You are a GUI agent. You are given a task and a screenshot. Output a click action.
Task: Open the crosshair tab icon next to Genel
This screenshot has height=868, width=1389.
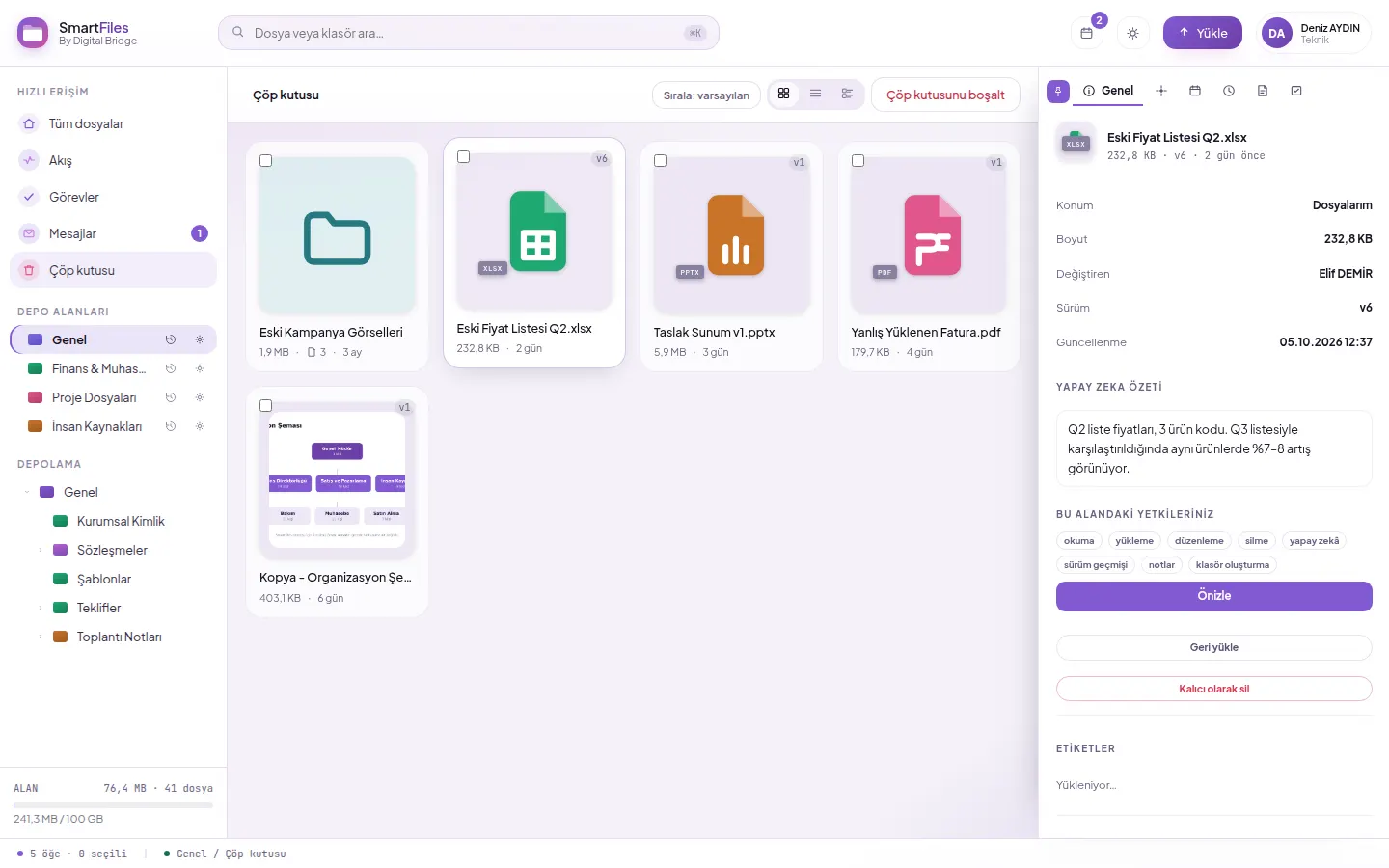(x=1161, y=91)
